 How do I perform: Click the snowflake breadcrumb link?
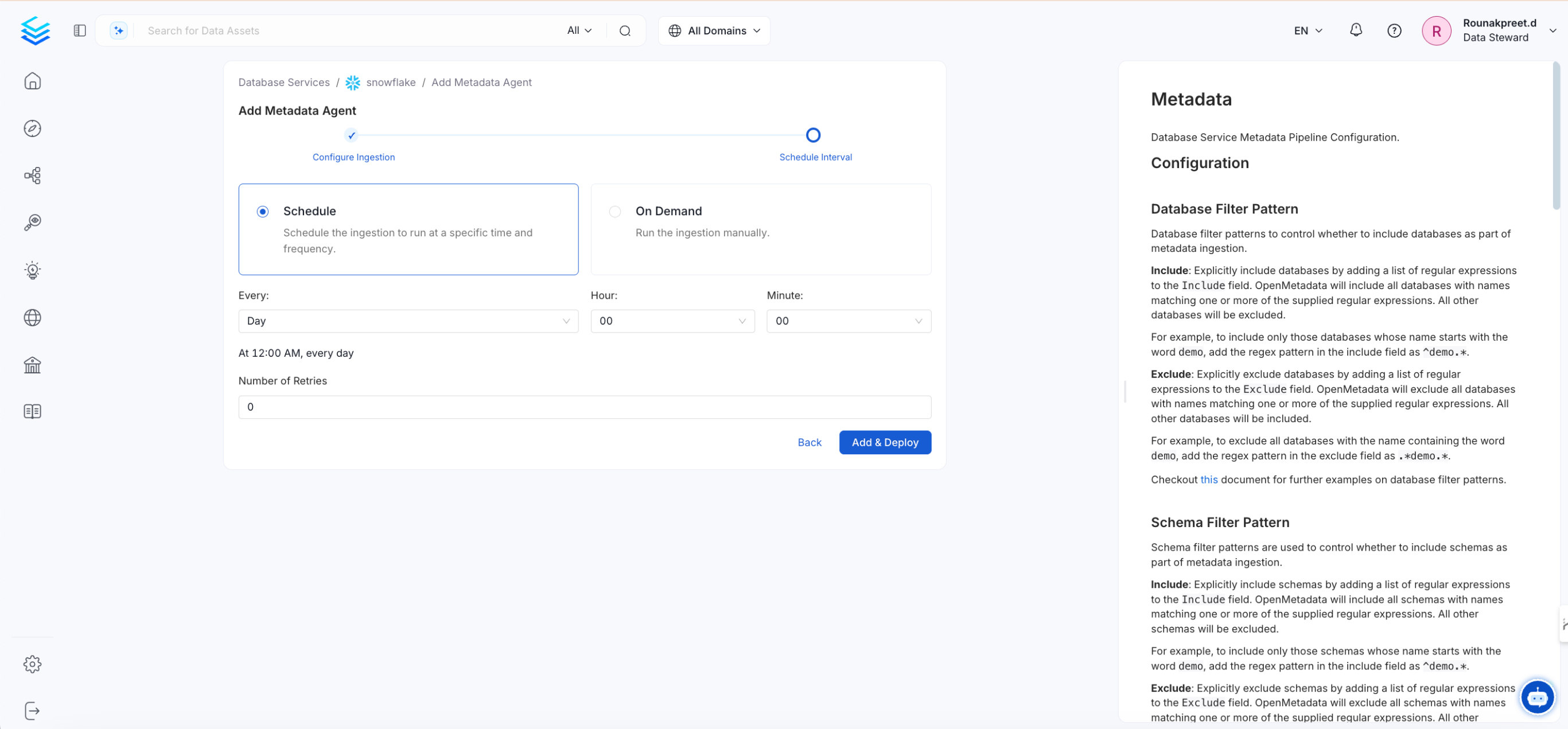(x=390, y=82)
